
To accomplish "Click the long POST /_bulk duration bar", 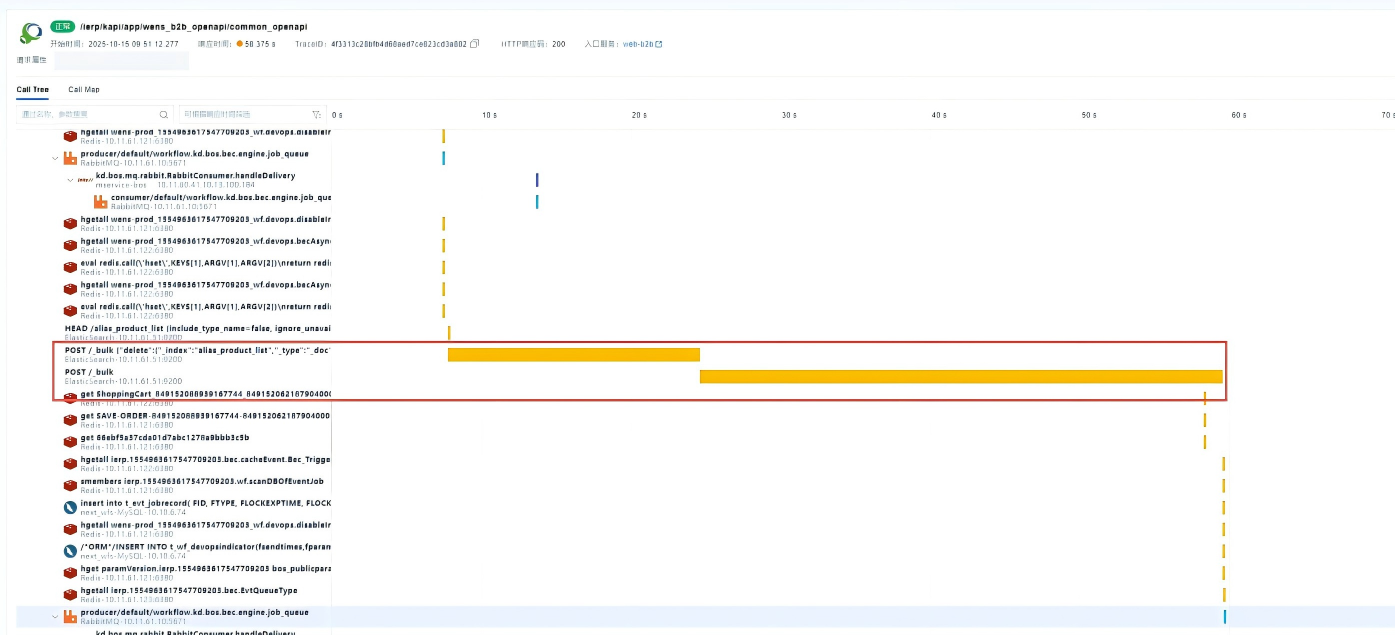I will pos(960,376).
